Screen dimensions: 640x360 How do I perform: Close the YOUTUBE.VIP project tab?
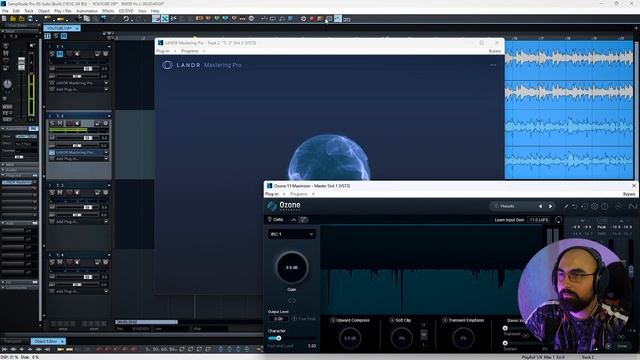click(77, 28)
